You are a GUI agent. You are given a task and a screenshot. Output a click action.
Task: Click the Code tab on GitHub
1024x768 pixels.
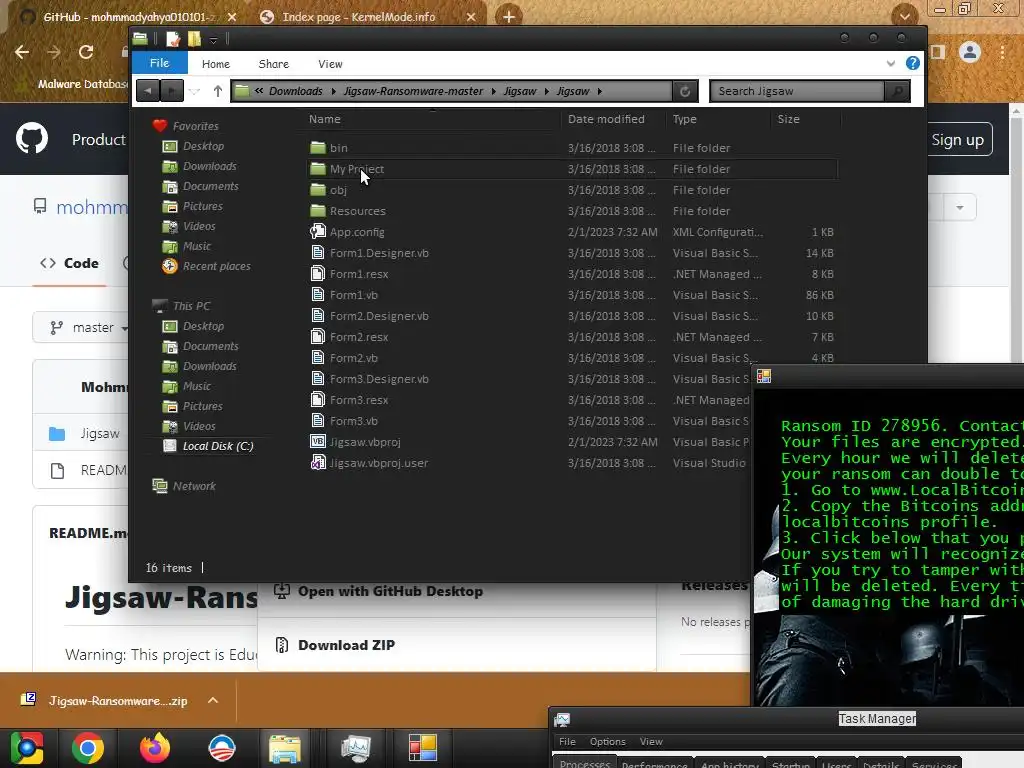tap(69, 263)
